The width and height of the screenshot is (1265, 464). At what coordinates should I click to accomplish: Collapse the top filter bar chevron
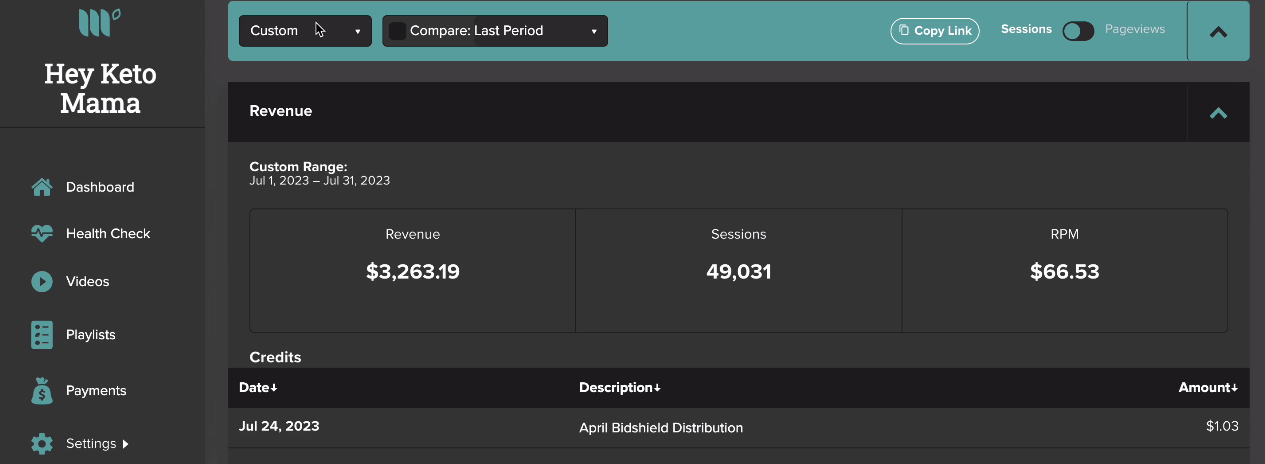tap(1218, 31)
